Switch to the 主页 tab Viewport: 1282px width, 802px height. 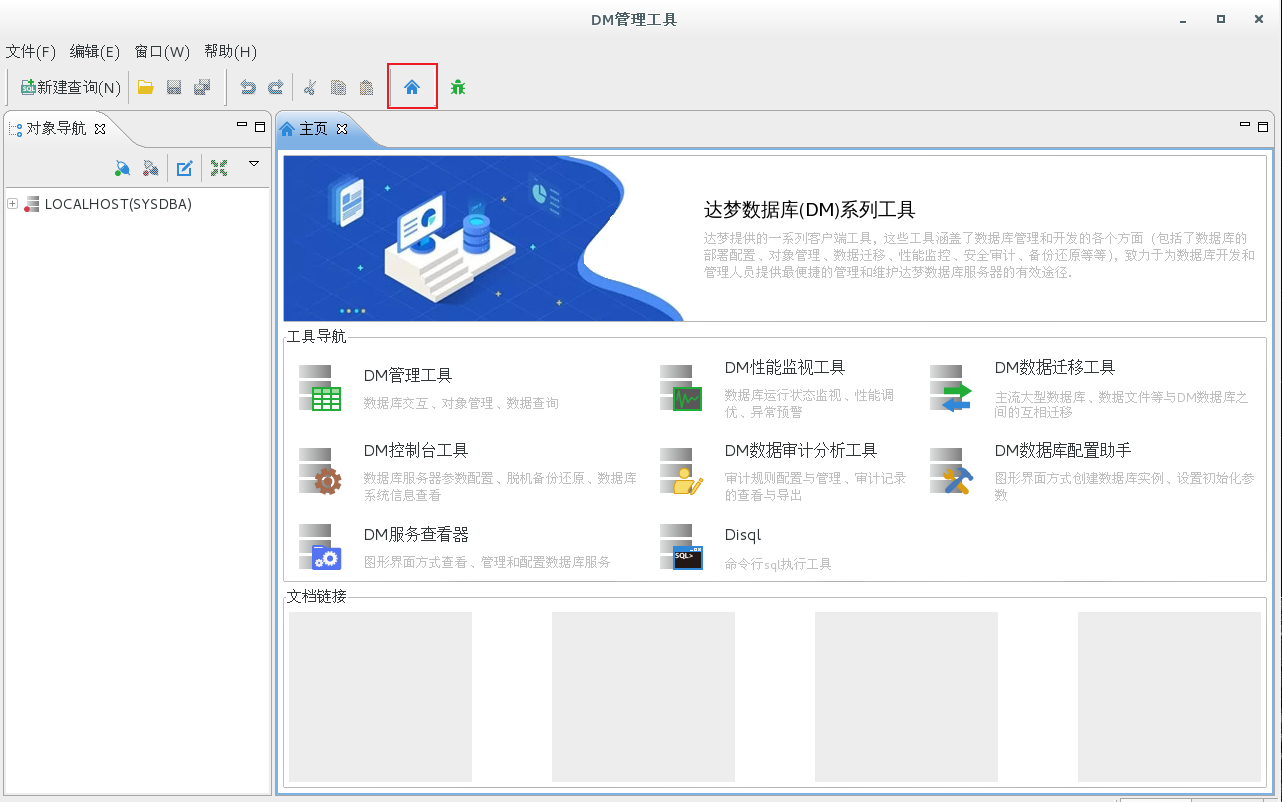click(x=313, y=129)
